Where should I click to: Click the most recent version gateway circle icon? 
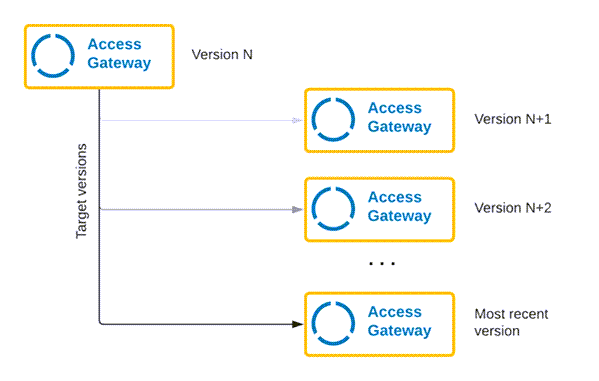tap(333, 324)
